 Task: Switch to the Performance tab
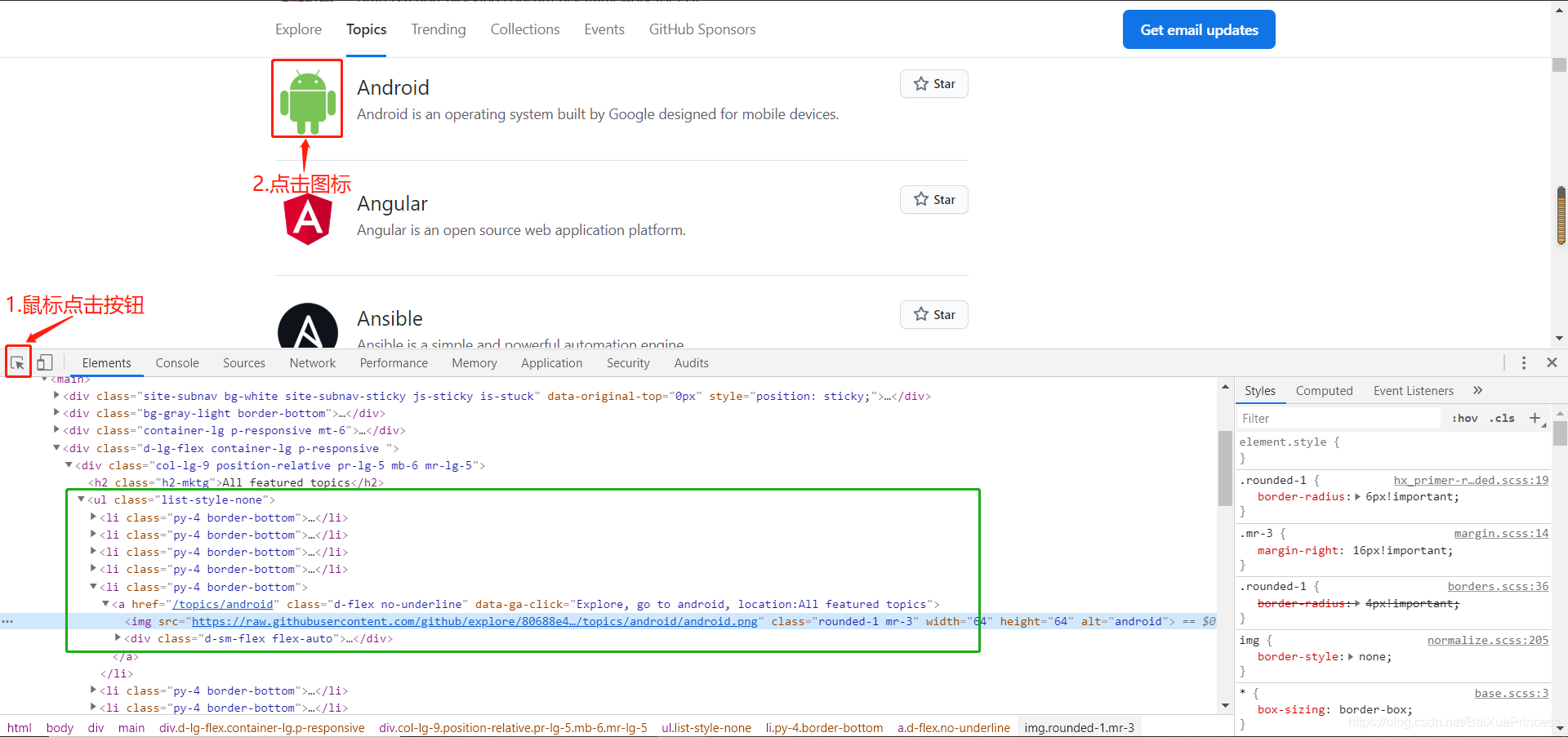(394, 363)
